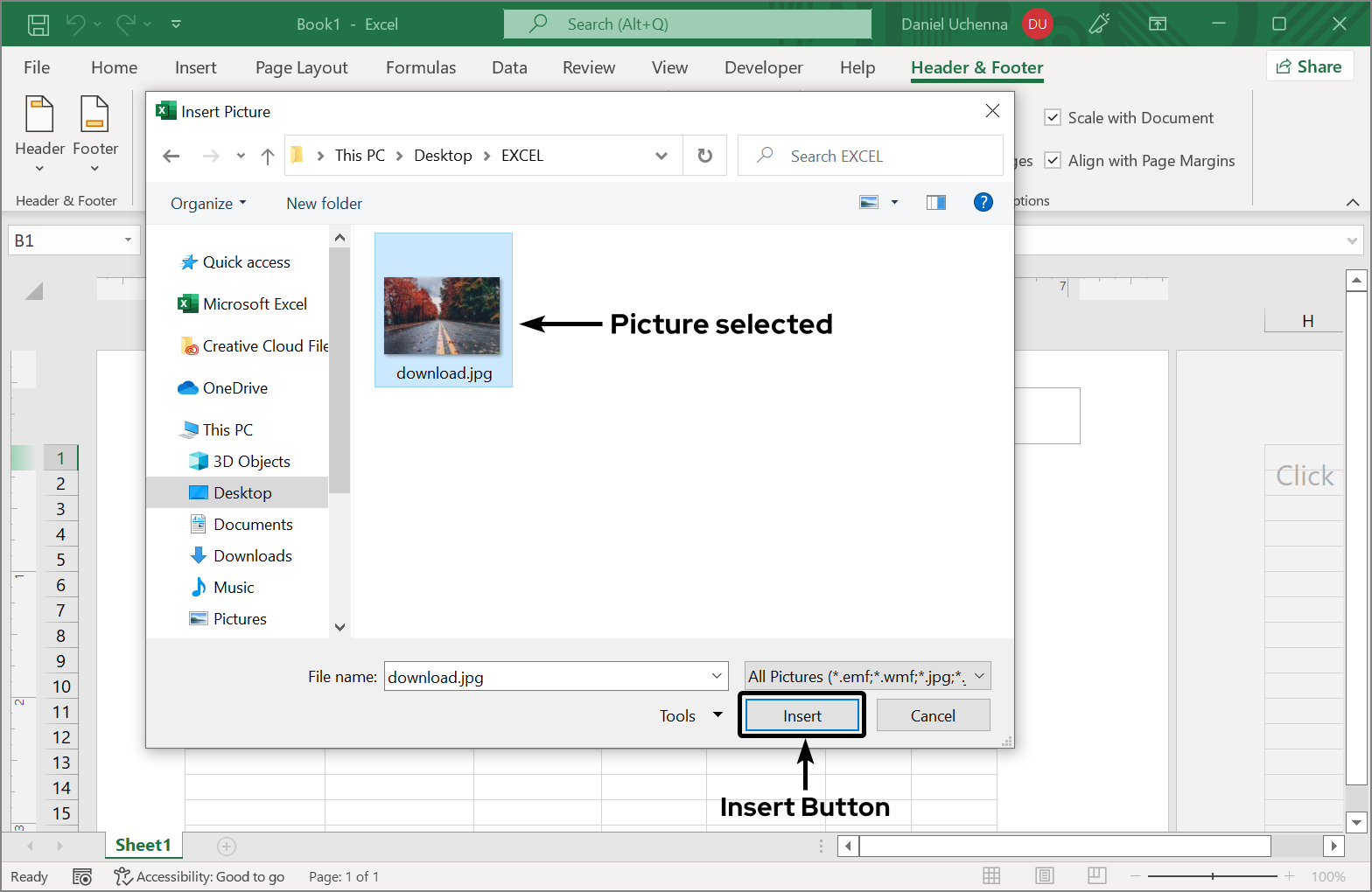Switch to the Sheet1 tab
Screen dimensions: 1372x892
click(x=143, y=845)
